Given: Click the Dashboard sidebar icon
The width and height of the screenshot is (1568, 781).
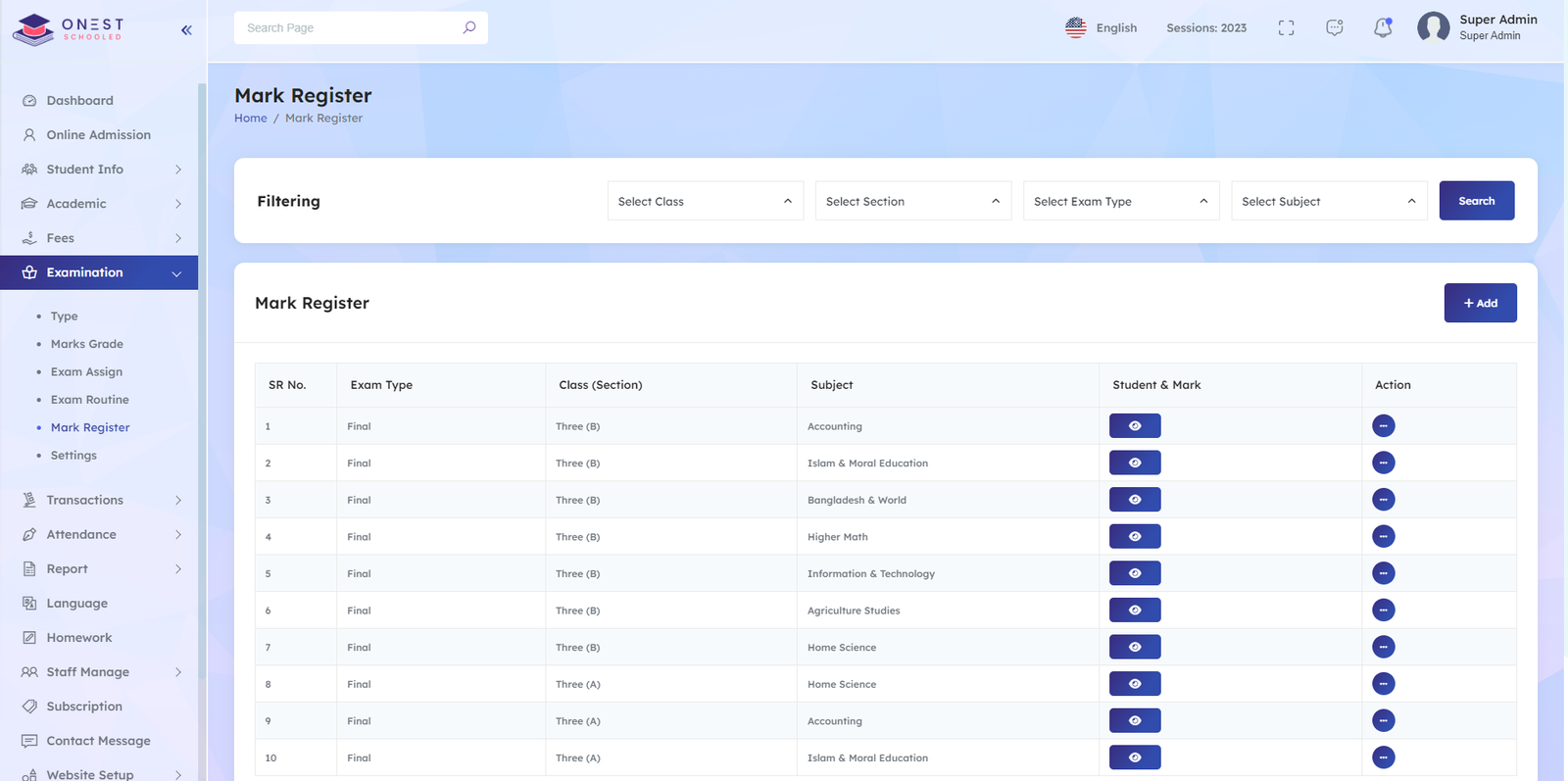Looking at the screenshot, I should [29, 100].
